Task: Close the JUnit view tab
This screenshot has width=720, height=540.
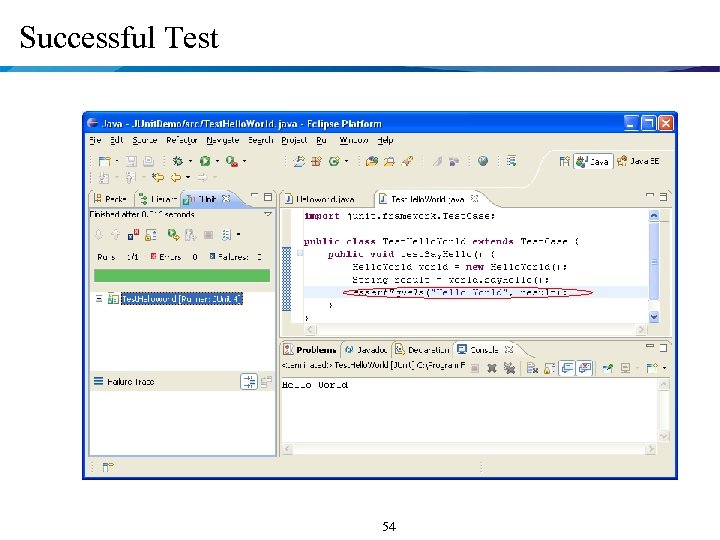Action: [x=225, y=198]
